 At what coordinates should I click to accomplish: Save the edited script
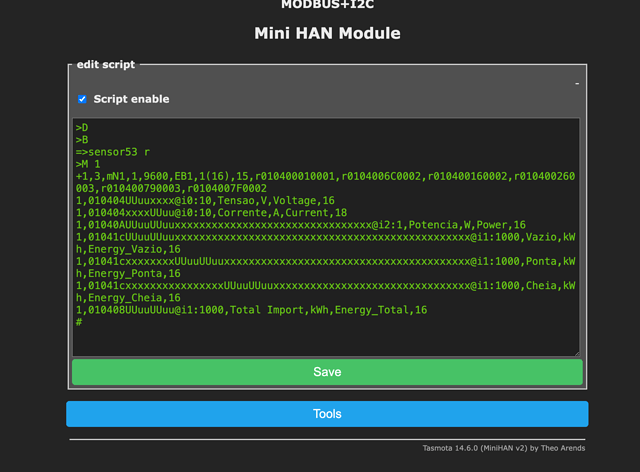tap(327, 372)
